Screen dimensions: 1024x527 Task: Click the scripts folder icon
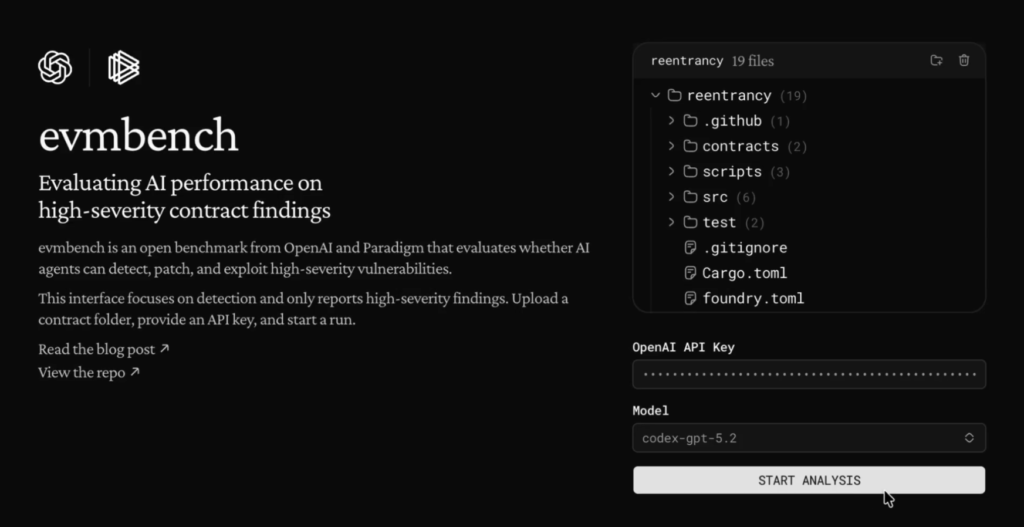tap(690, 172)
